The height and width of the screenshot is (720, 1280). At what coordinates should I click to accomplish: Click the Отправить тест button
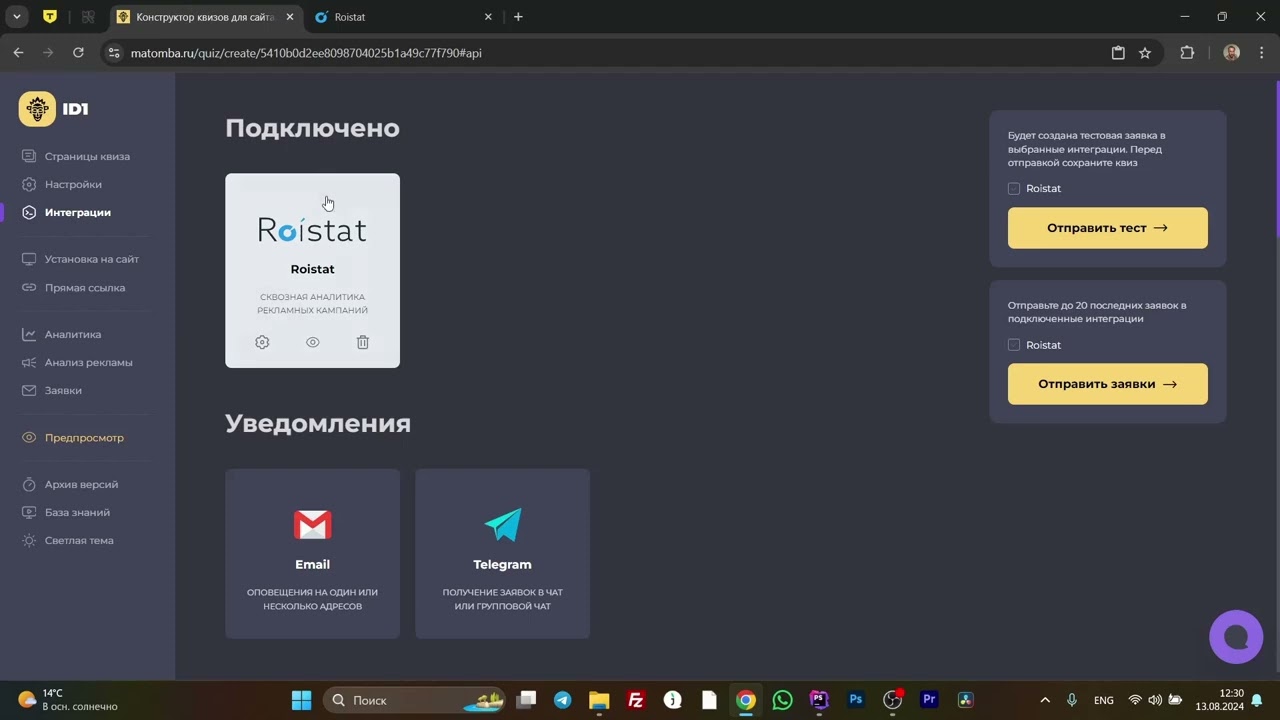(1108, 228)
